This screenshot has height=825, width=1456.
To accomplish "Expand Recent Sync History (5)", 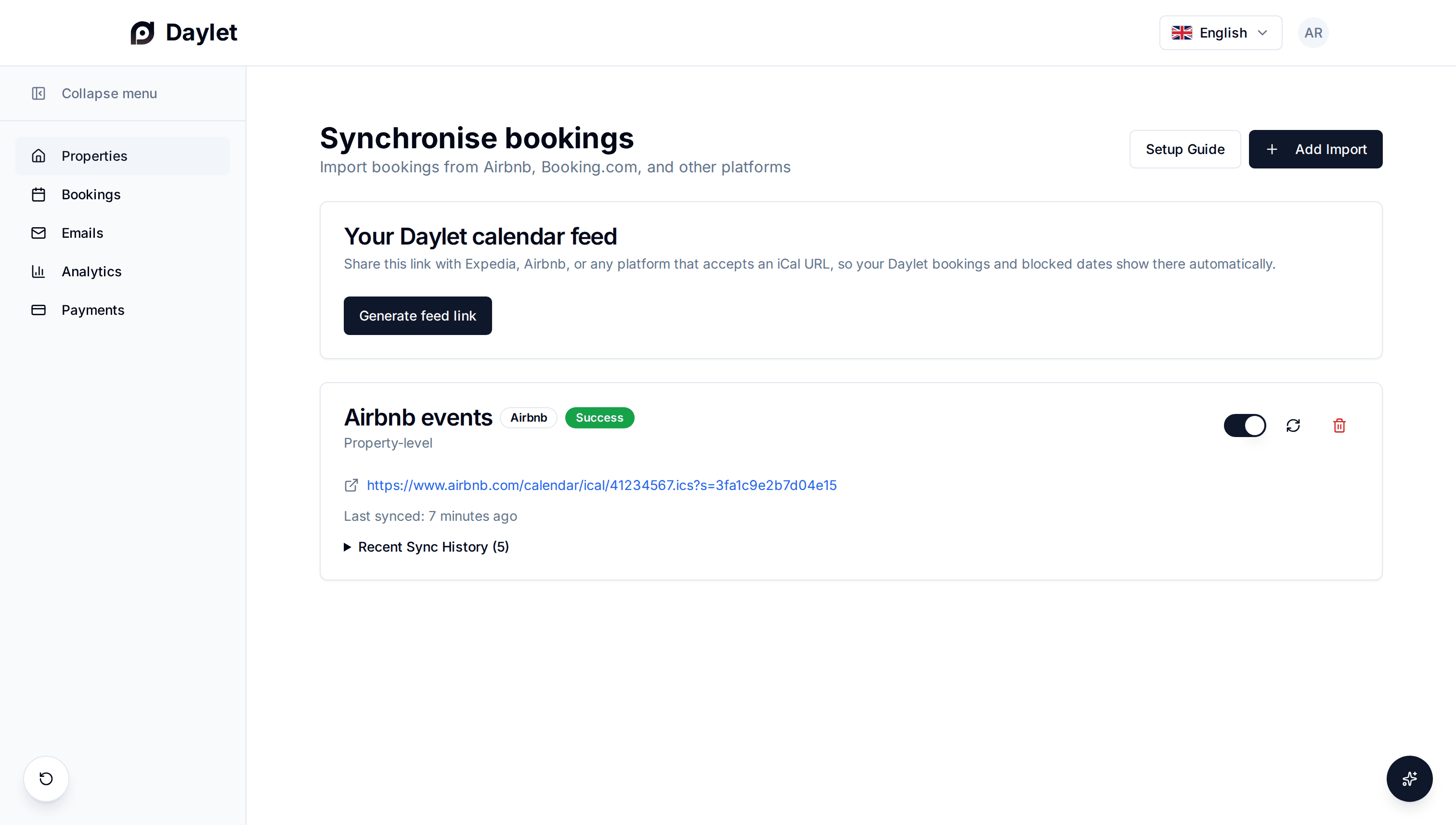I will pyautogui.click(x=426, y=547).
